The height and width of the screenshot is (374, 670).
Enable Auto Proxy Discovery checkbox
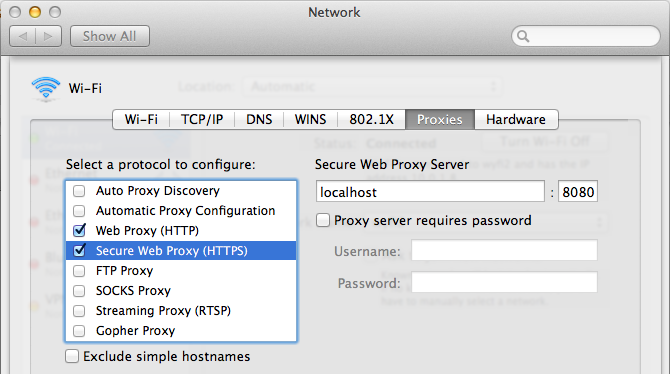[79, 191]
